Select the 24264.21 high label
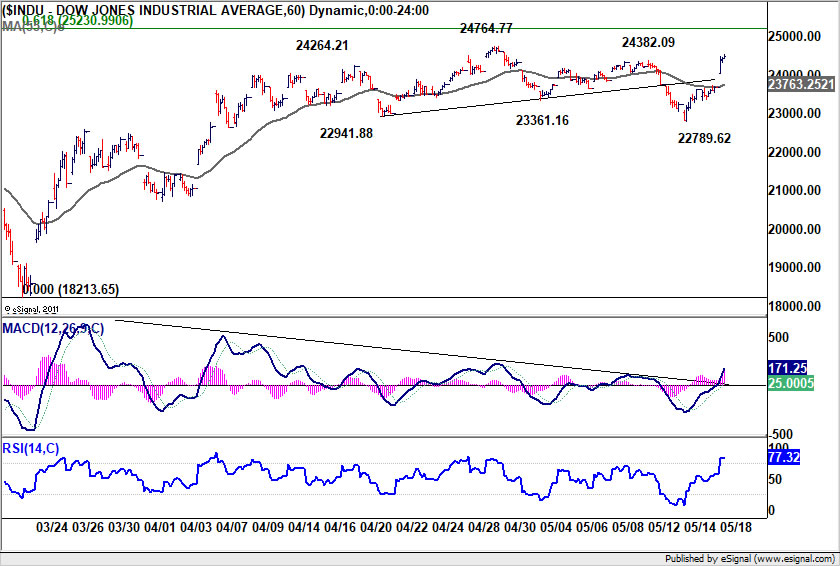 coord(322,46)
